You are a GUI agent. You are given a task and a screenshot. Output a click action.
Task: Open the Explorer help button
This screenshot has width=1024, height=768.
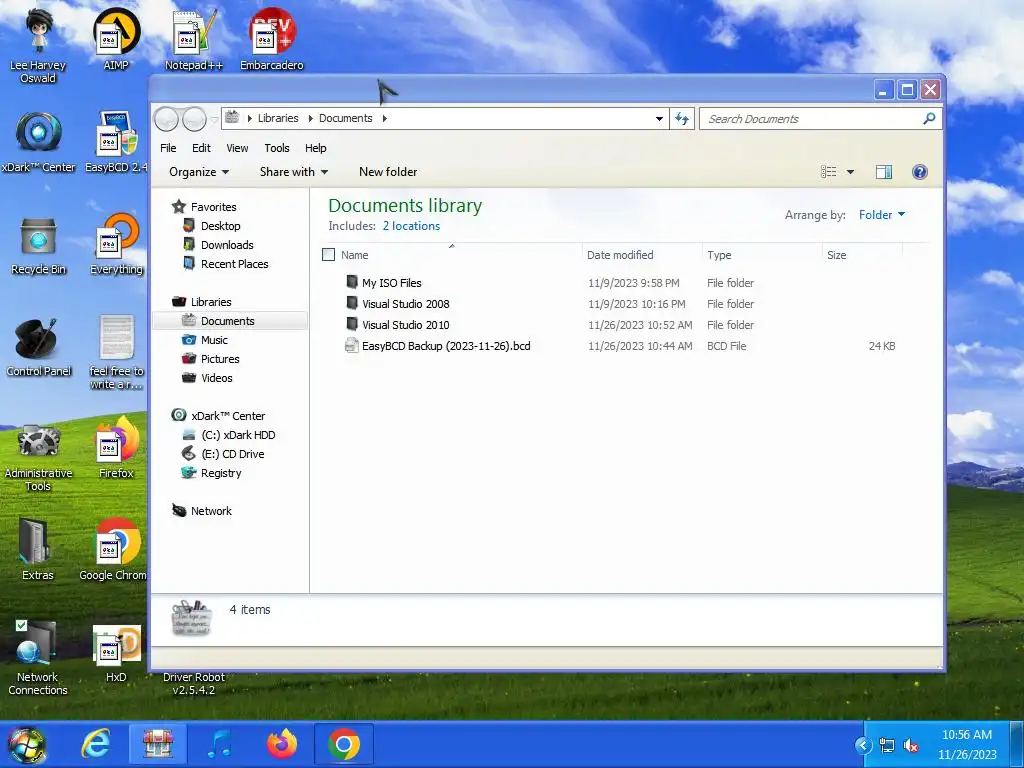[920, 172]
